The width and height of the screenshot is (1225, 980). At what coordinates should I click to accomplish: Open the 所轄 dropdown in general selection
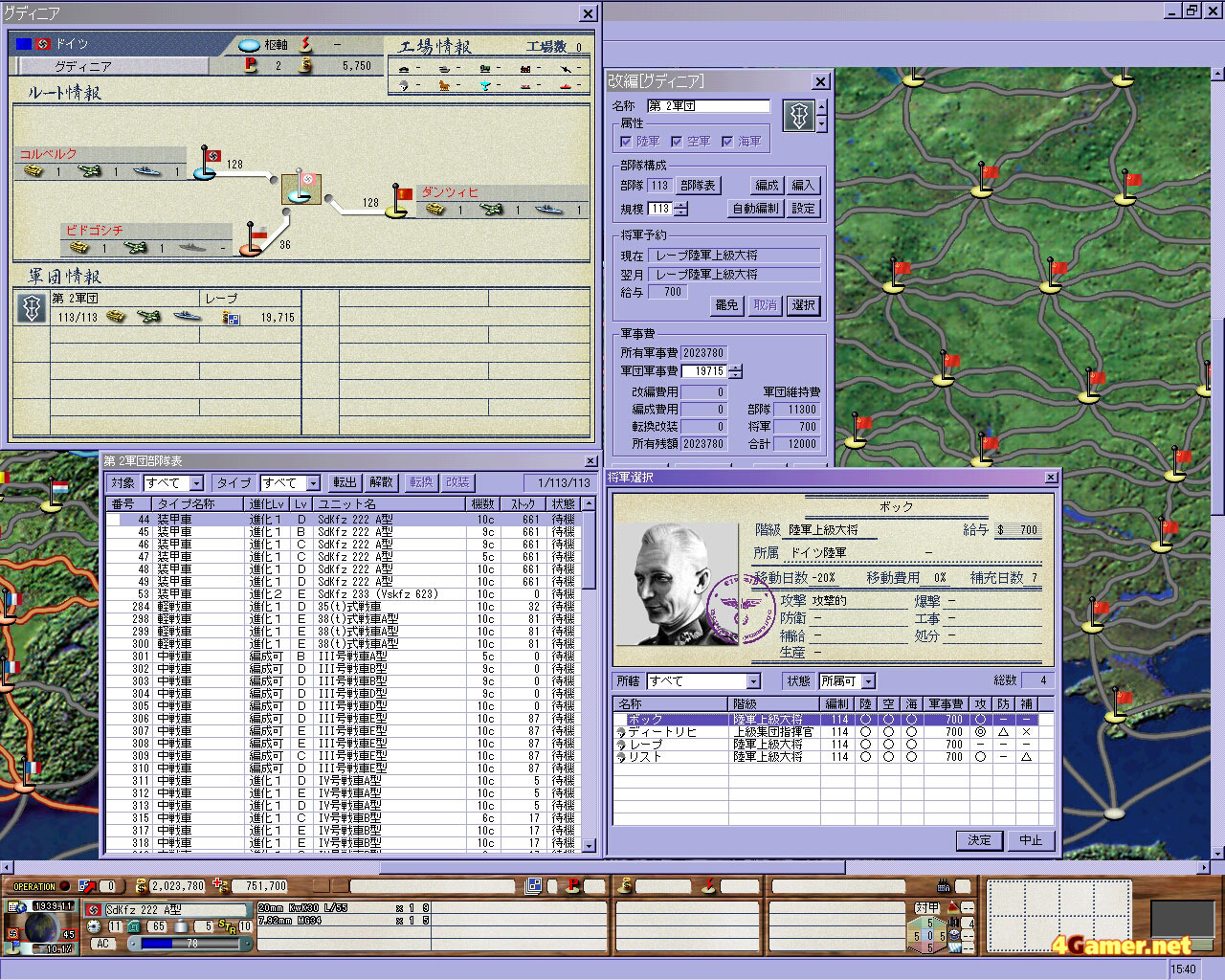(753, 681)
